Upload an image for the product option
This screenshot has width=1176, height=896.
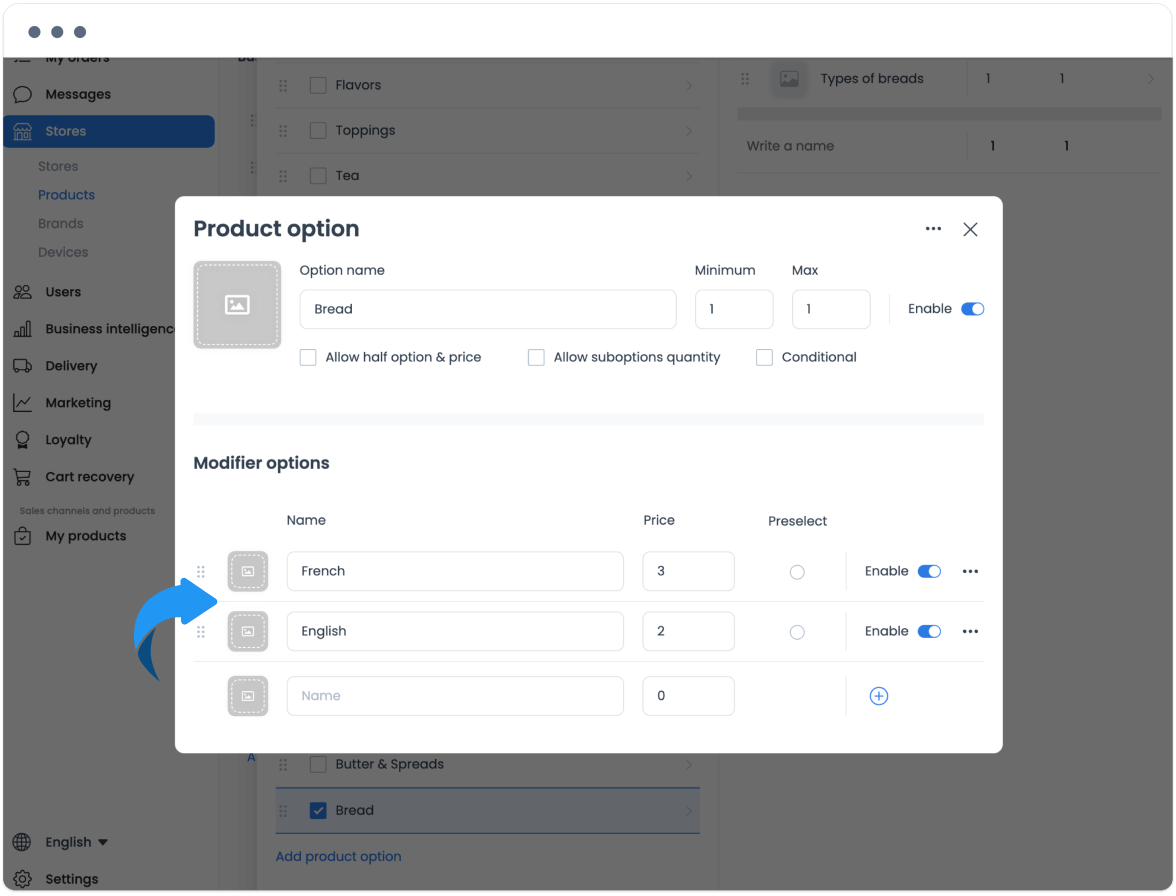(237, 304)
